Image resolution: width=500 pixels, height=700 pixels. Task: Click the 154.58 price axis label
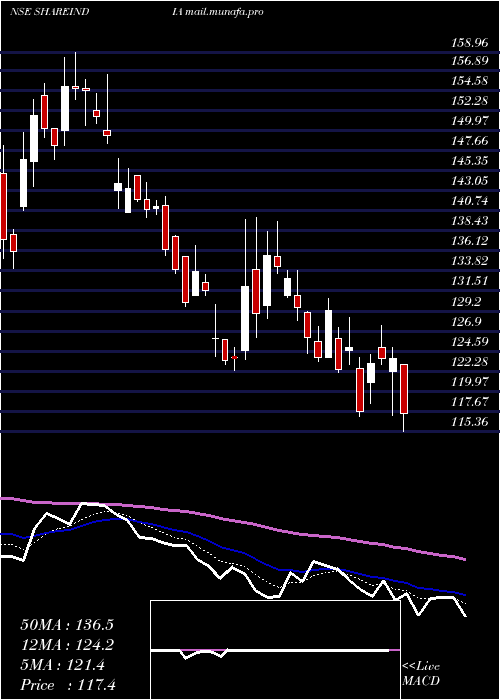(x=470, y=81)
